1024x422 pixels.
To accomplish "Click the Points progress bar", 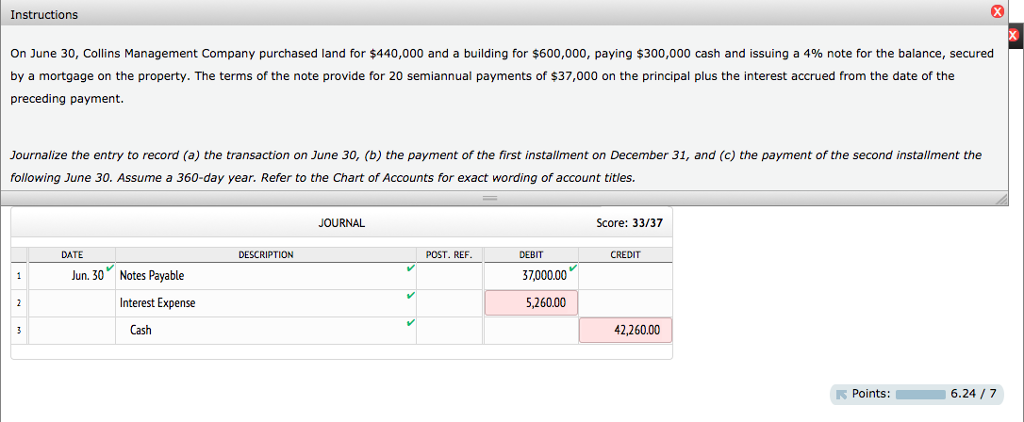I will 920,394.
